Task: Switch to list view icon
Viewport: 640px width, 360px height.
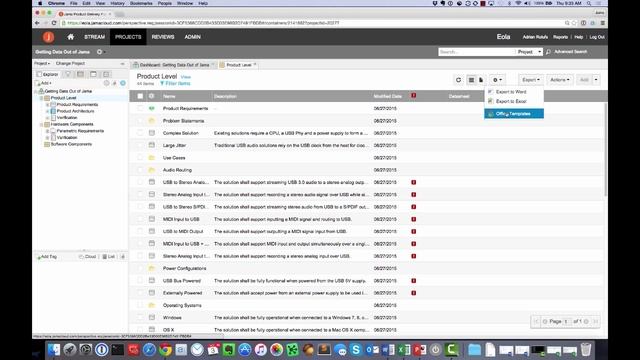Action: [471, 80]
